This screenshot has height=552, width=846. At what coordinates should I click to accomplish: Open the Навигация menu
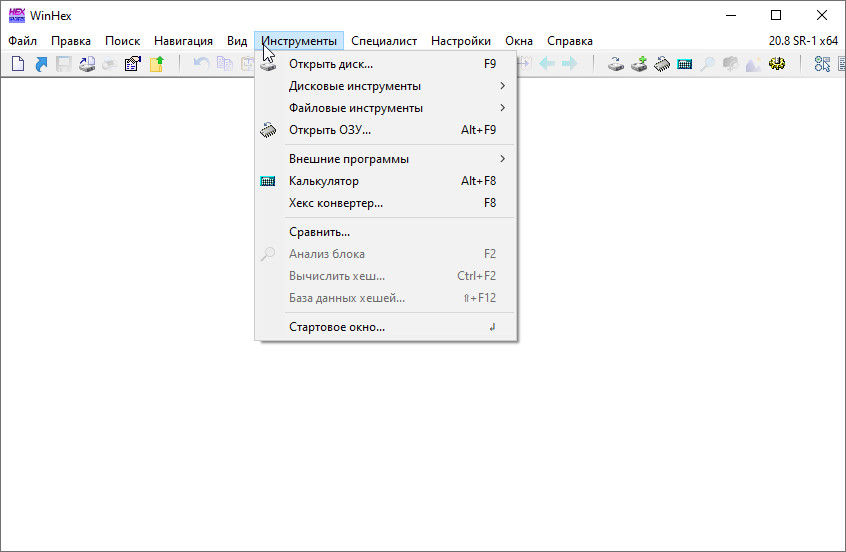point(183,41)
